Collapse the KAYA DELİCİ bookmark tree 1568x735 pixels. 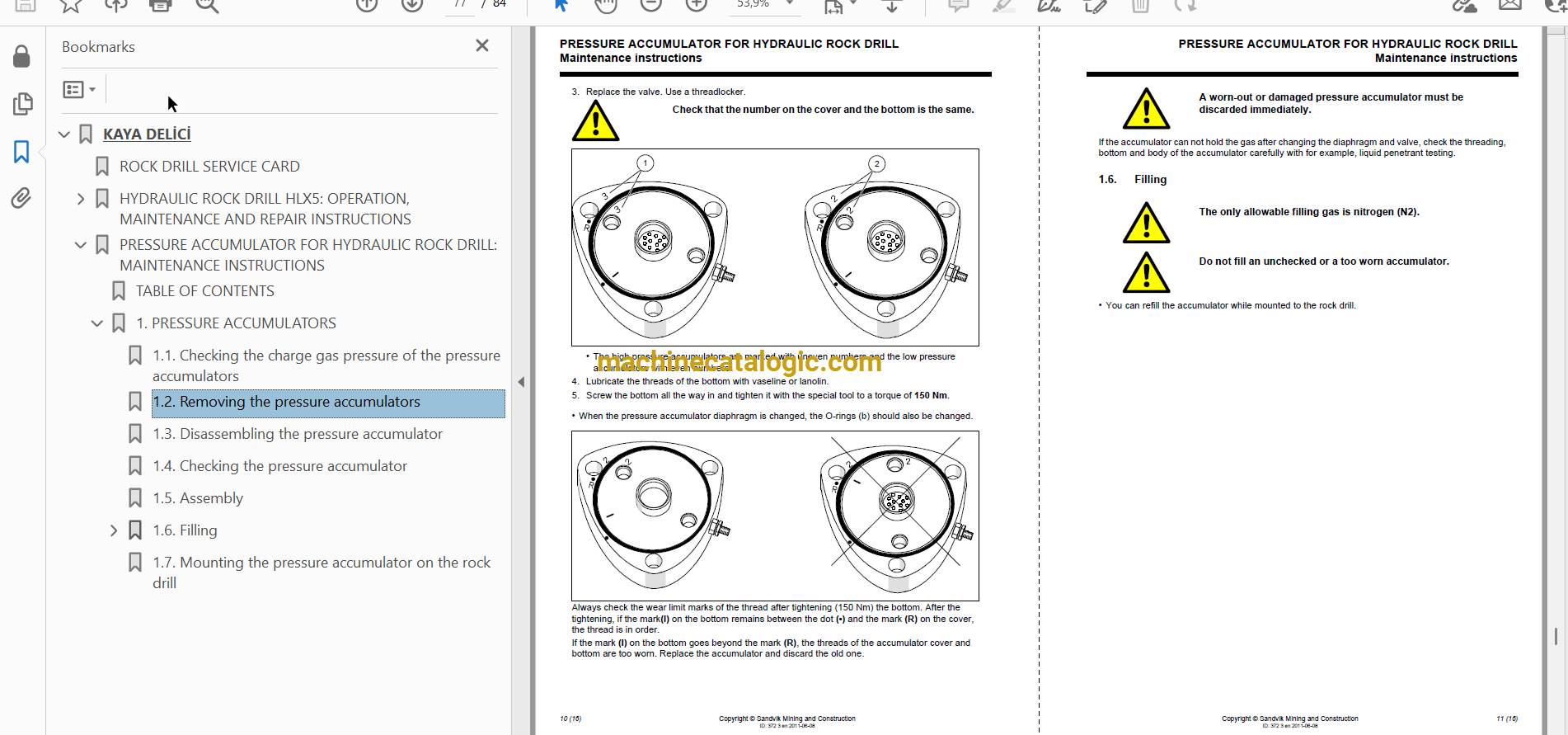coord(64,134)
